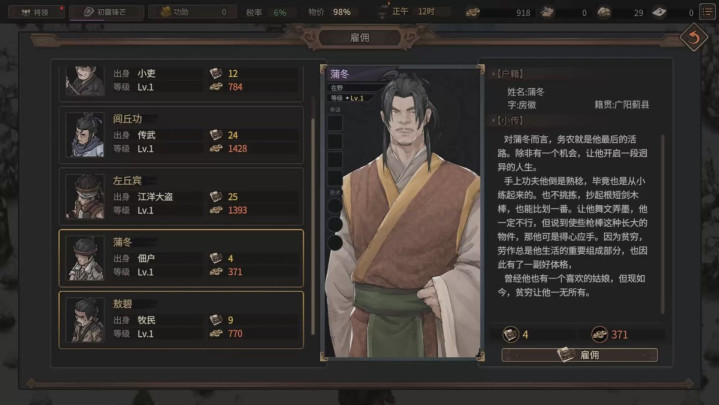Open the list menu icon at top right
This screenshot has width=719, height=405.
tap(708, 11)
